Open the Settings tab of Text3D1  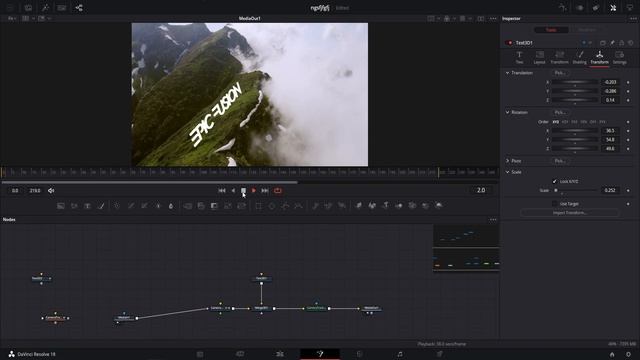coord(619,58)
